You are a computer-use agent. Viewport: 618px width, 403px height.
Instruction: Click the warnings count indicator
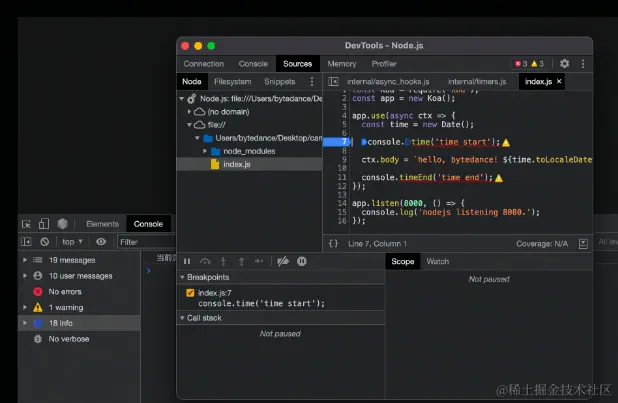pyautogui.click(x=538, y=63)
